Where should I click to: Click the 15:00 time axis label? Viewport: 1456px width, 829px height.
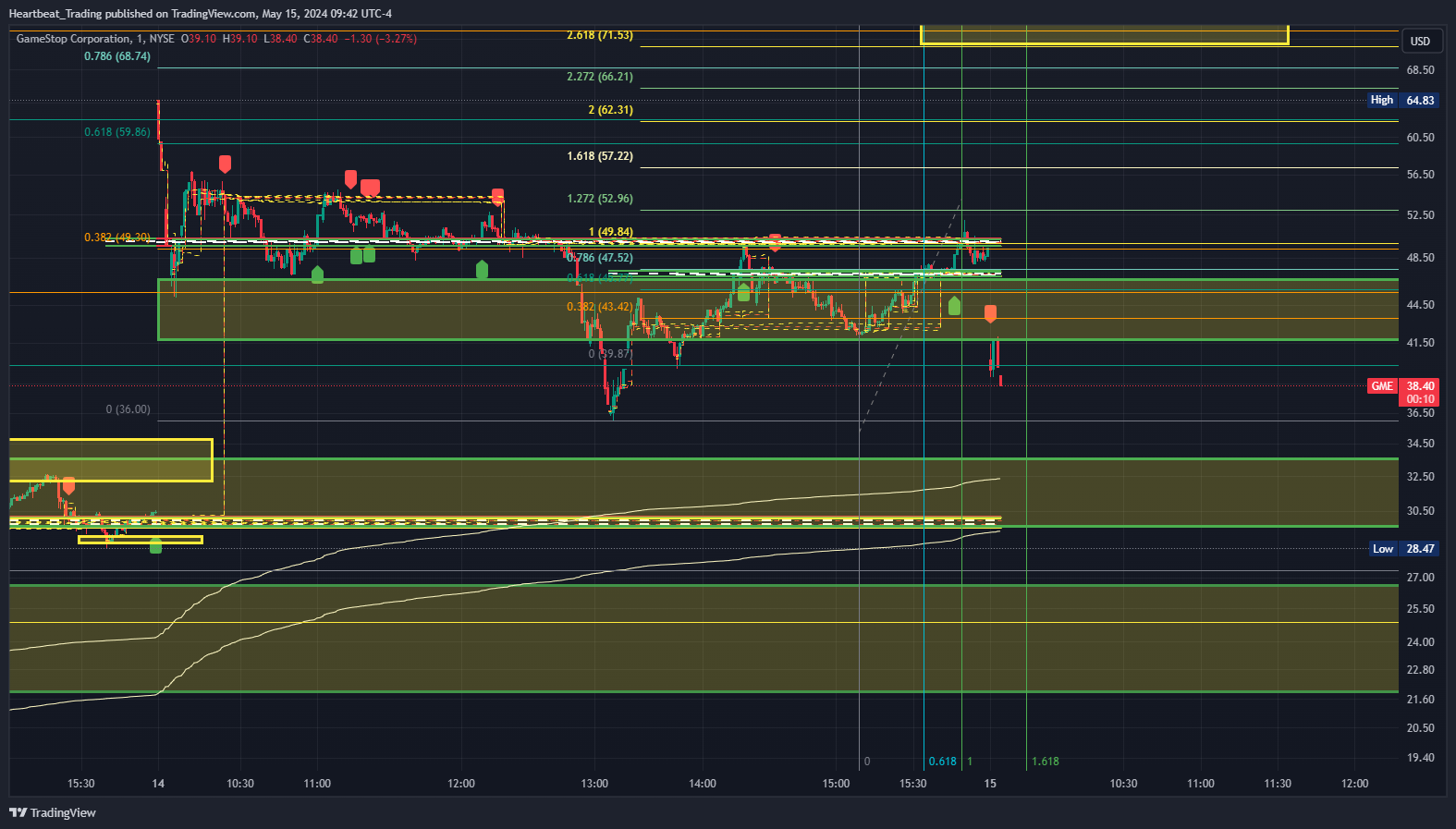click(x=836, y=784)
